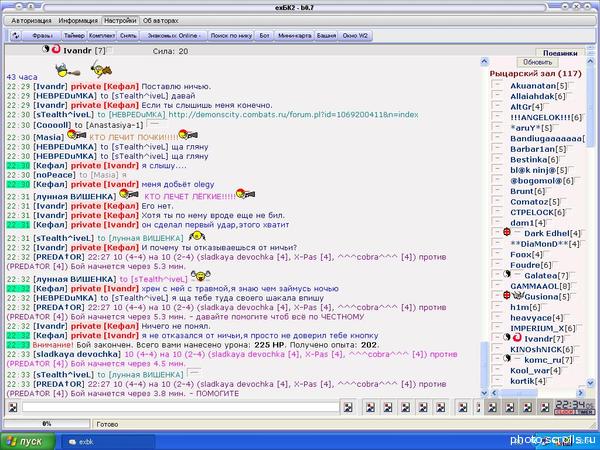Open the Знакомых Online dropdown

point(173,36)
